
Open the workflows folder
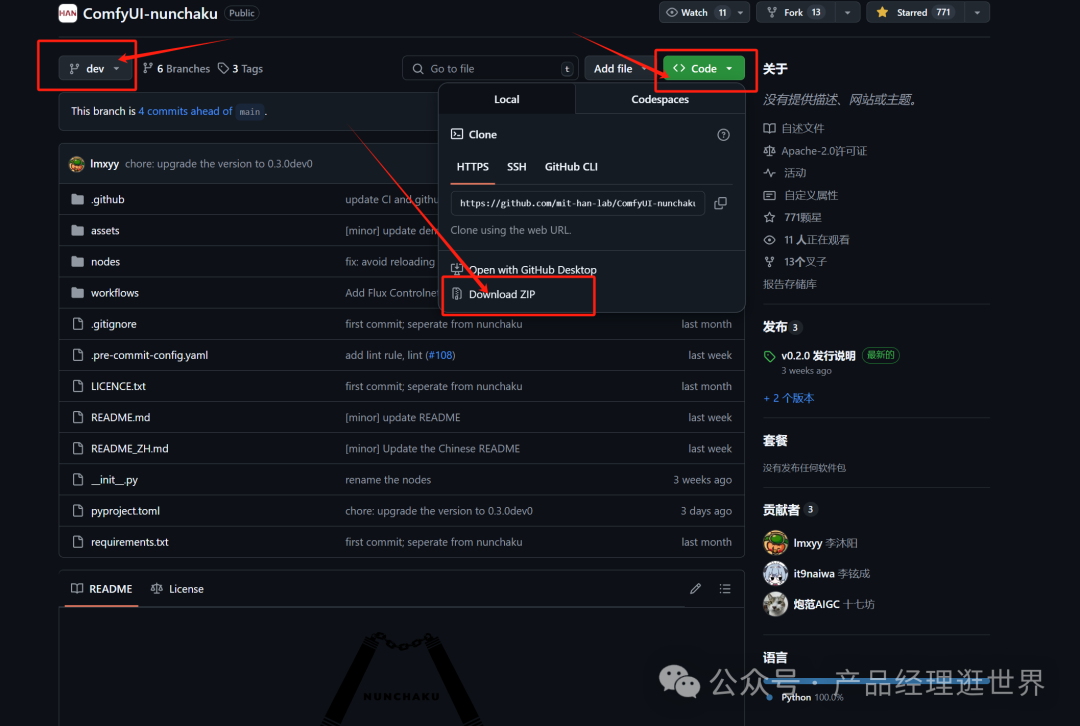[115, 293]
